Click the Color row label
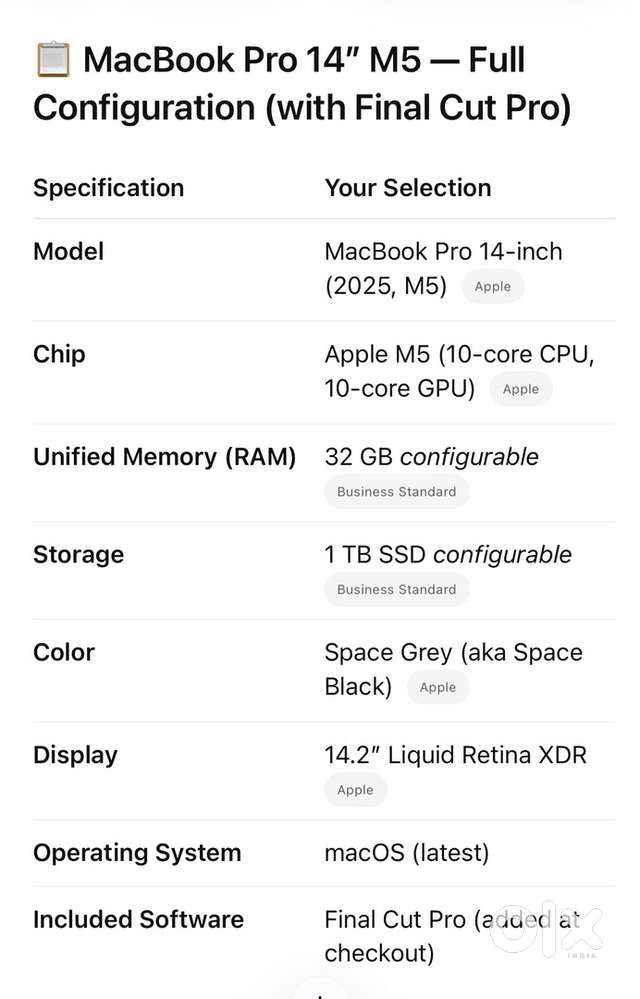Image resolution: width=640 pixels, height=999 pixels. (63, 653)
